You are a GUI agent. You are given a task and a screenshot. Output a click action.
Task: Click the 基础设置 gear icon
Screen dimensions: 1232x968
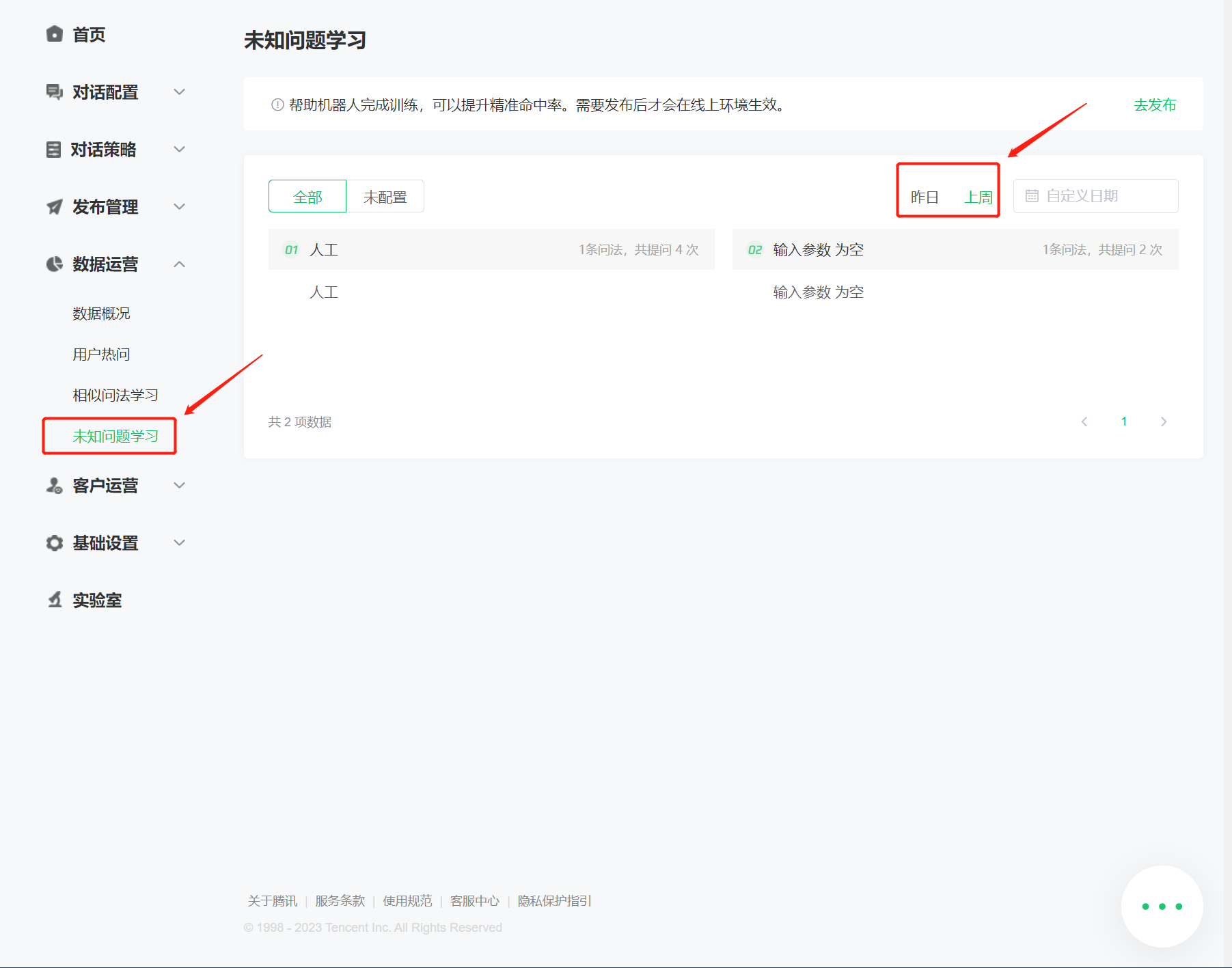pyautogui.click(x=55, y=543)
